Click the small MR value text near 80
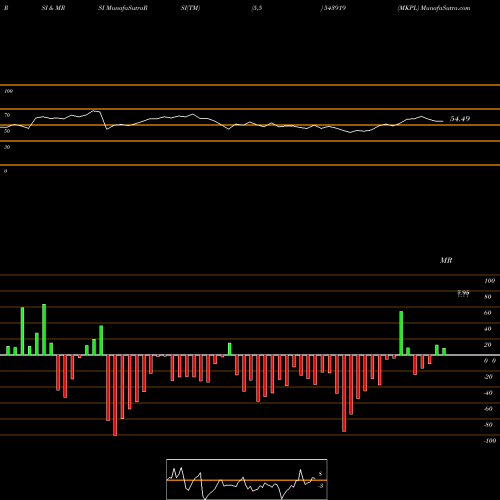The height and width of the screenshot is (500, 500). pos(463,294)
